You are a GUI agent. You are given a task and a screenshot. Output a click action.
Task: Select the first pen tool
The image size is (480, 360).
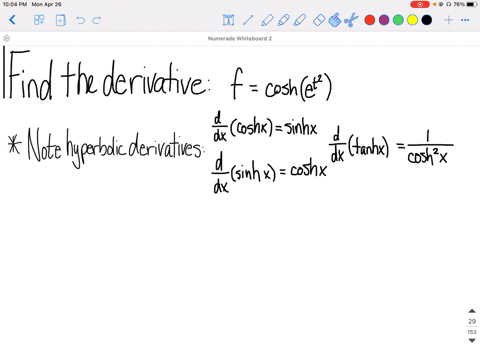pos(267,20)
